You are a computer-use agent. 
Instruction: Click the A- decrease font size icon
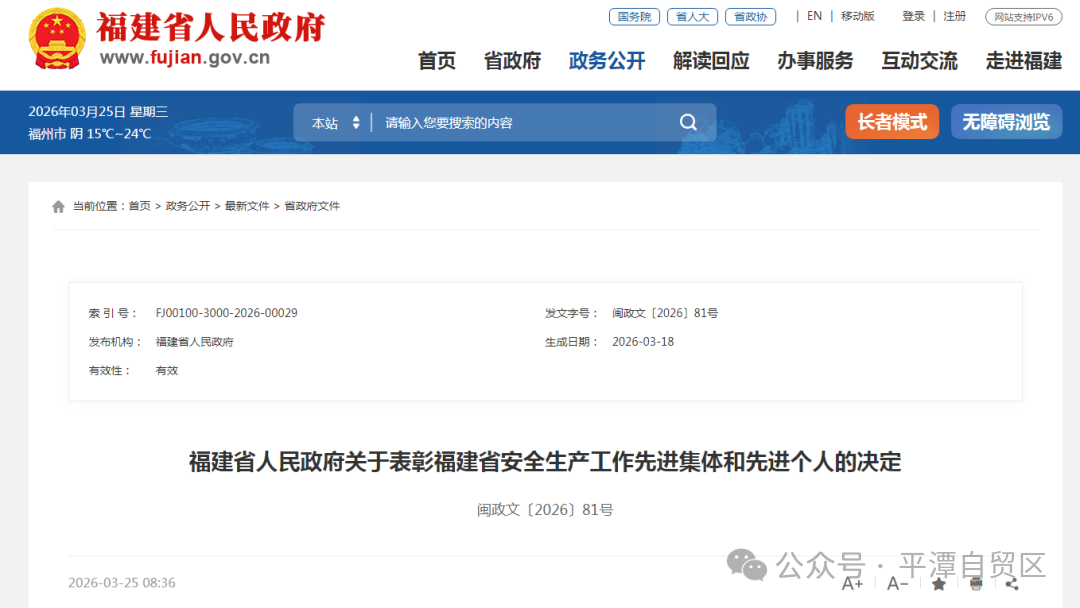[897, 583]
